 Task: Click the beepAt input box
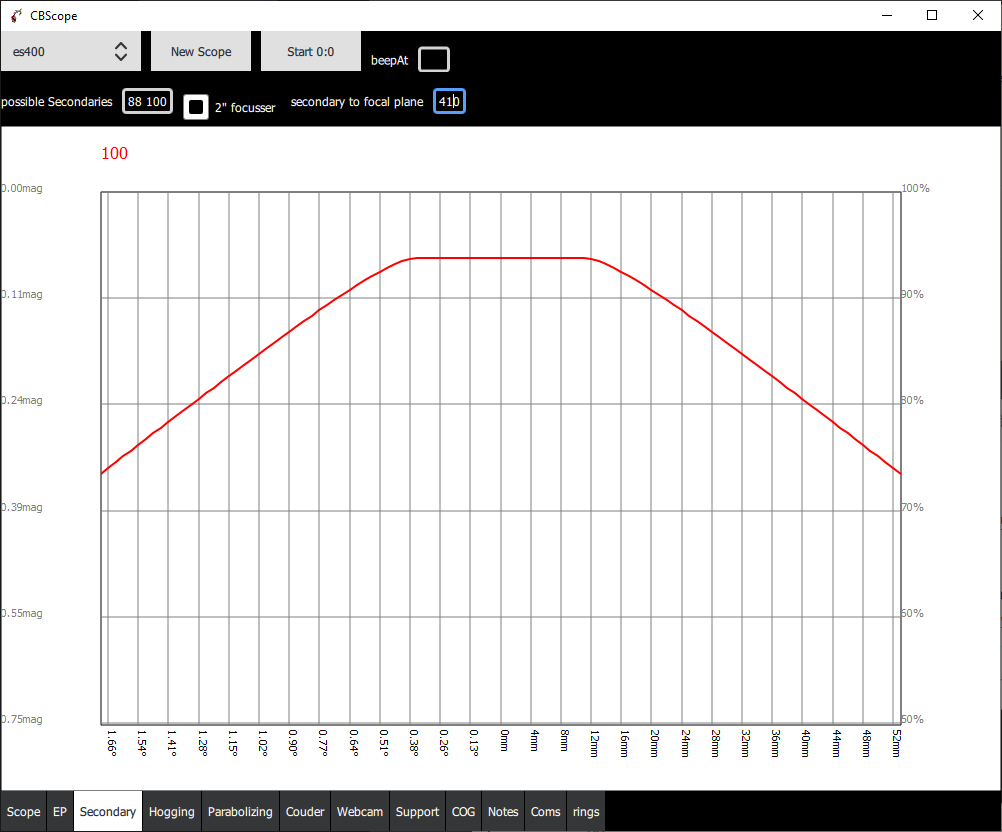point(434,59)
